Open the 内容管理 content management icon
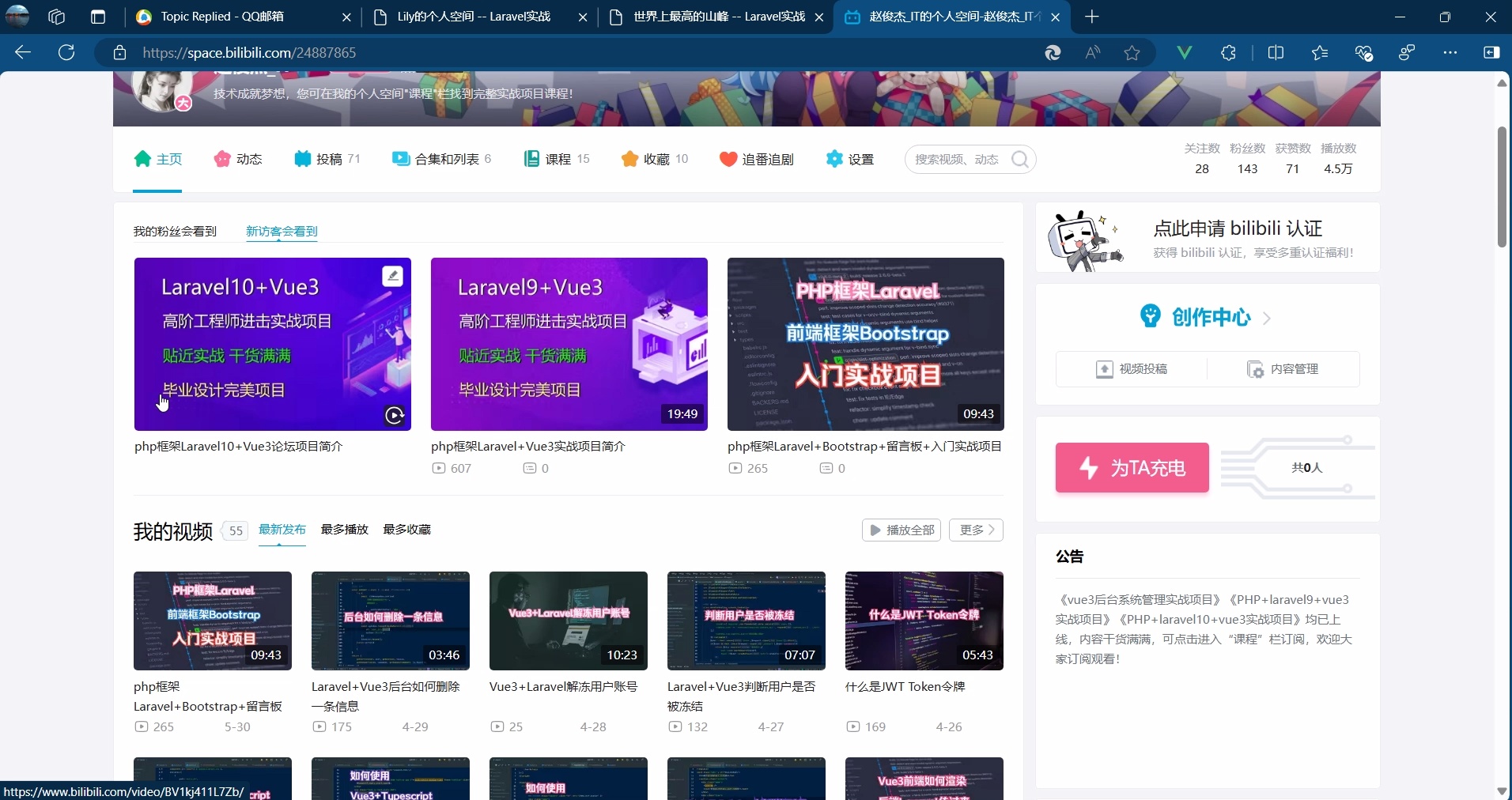 pos(1256,369)
